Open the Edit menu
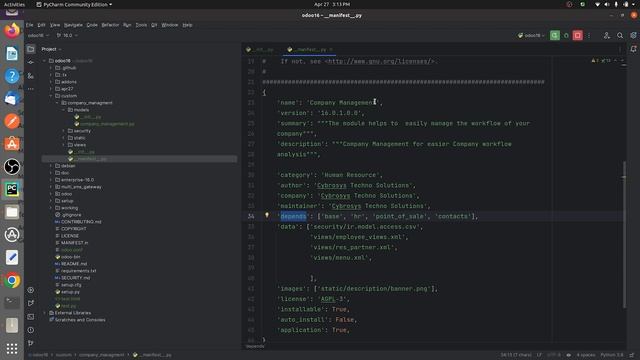Viewport: 640px width, 360px height. (x=41, y=25)
